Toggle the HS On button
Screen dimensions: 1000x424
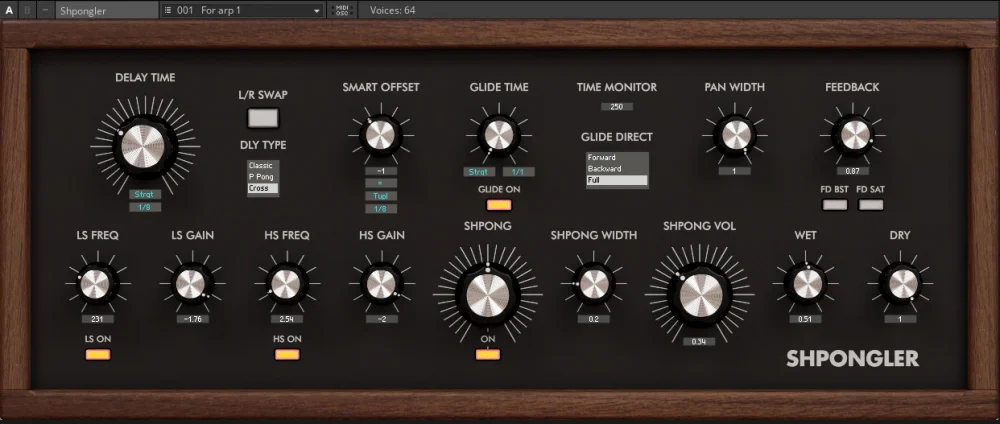click(287, 355)
